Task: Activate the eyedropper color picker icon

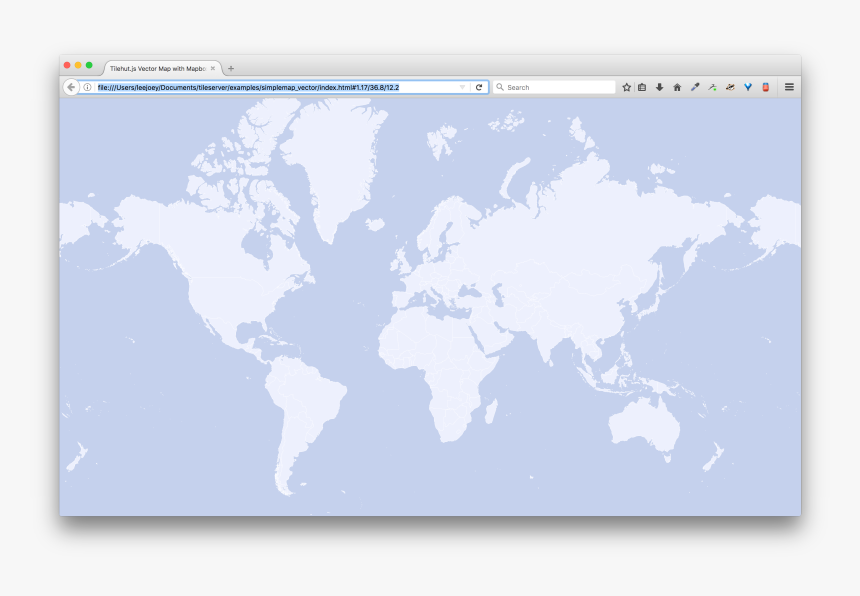Action: tap(695, 87)
